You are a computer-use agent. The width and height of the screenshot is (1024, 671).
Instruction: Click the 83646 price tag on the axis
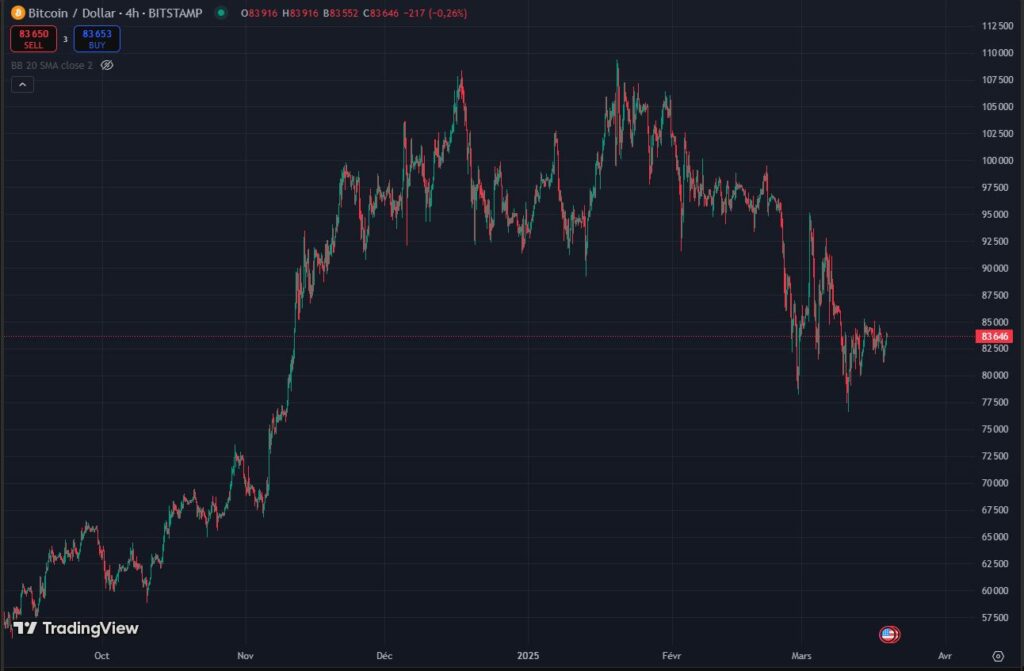(995, 337)
